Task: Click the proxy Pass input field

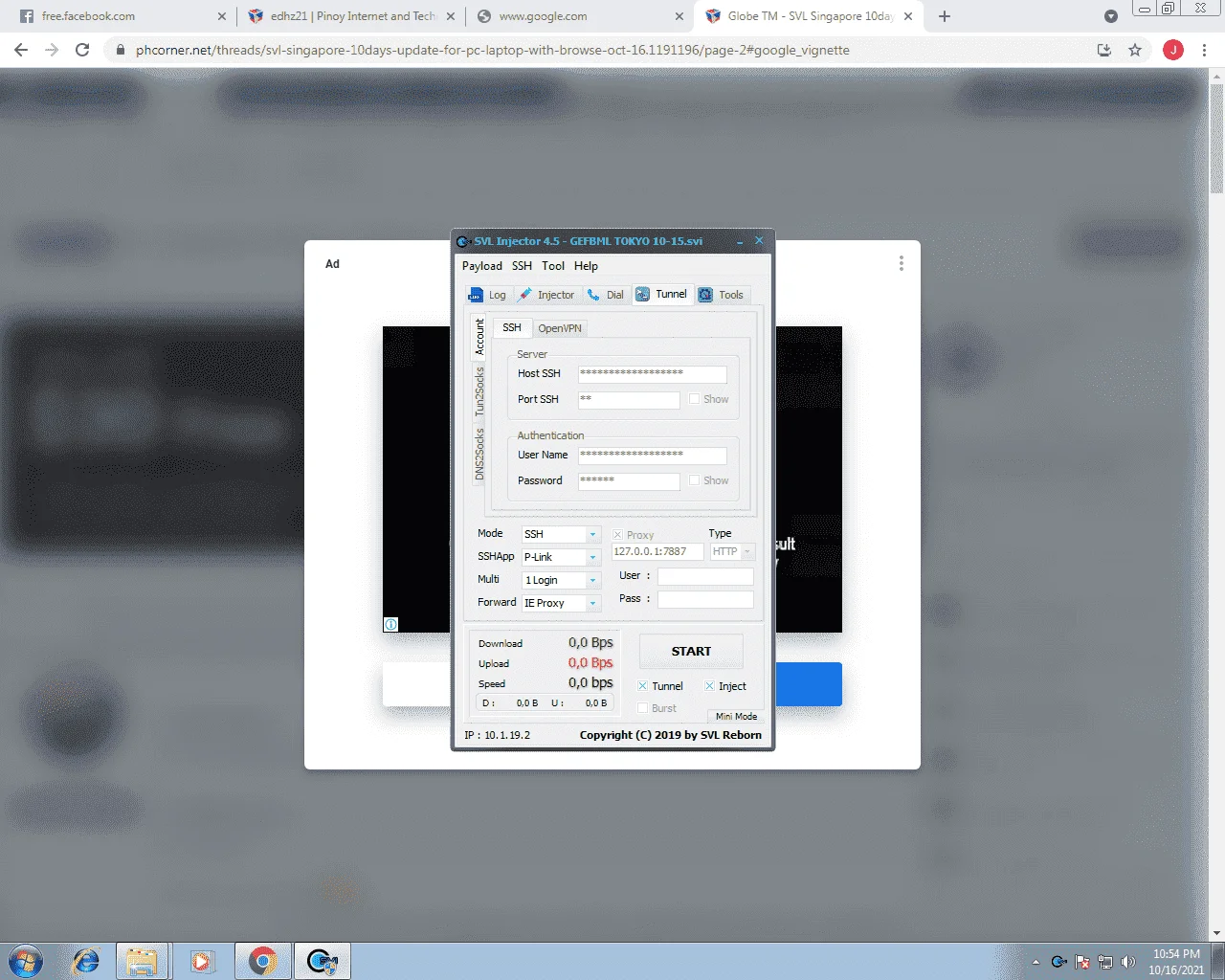Action: [x=705, y=599]
